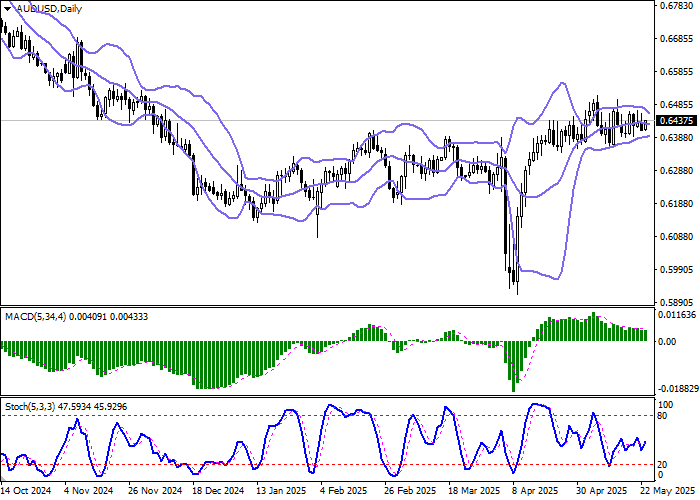
Task: Click the 14 Oct 2024 date label
Action: [x=25, y=491]
